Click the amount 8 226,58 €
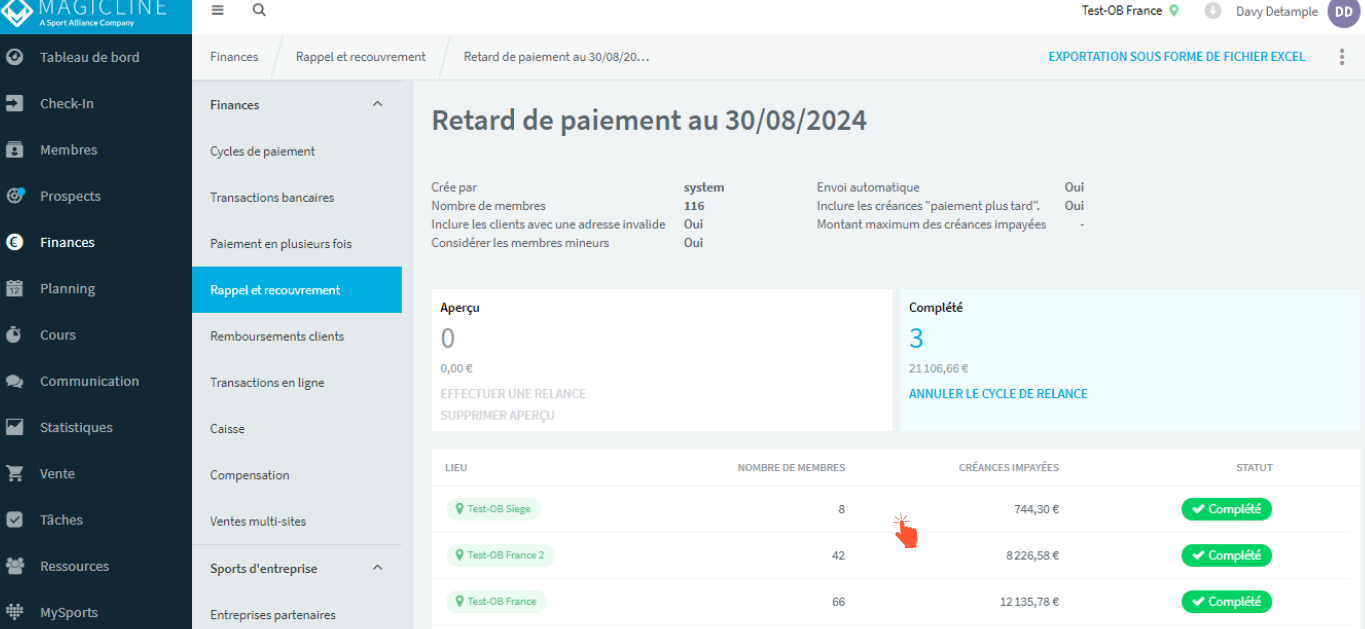1365x629 pixels. (x=1033, y=555)
